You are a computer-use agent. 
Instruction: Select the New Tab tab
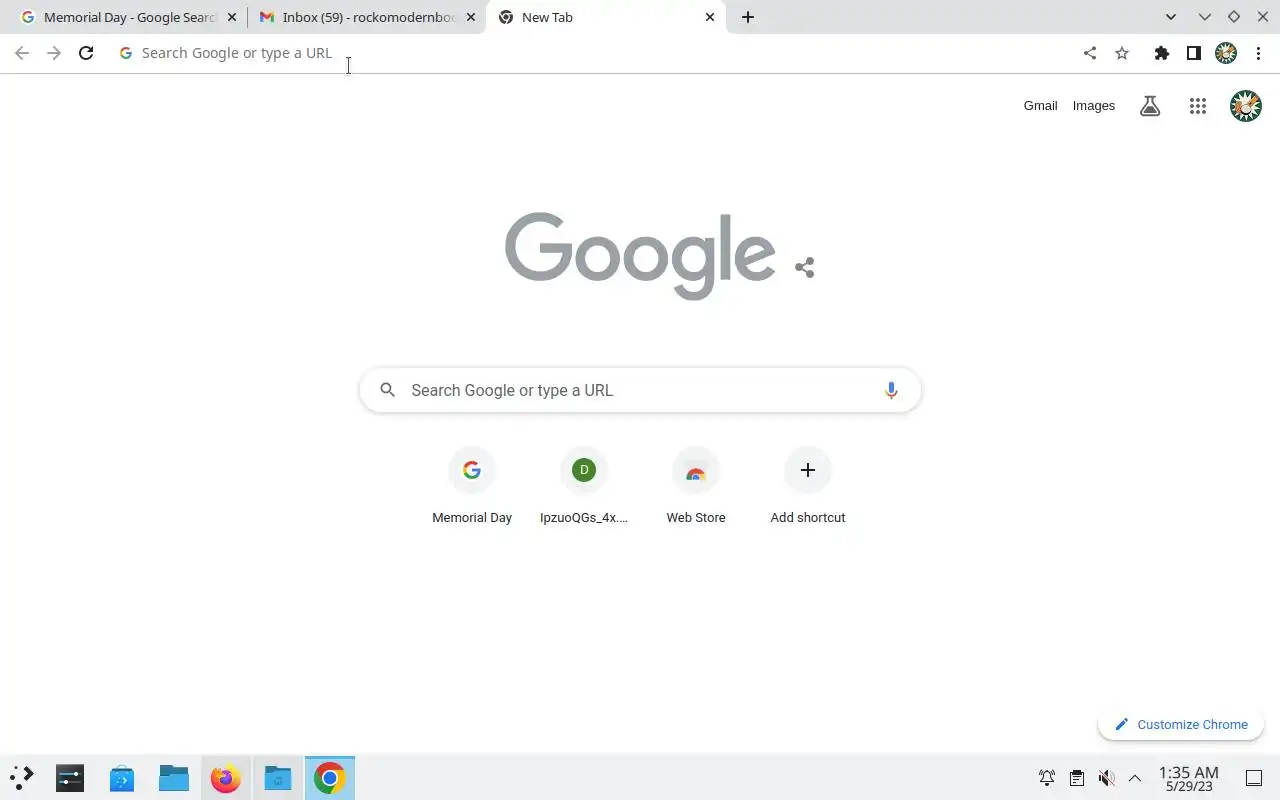coord(605,17)
